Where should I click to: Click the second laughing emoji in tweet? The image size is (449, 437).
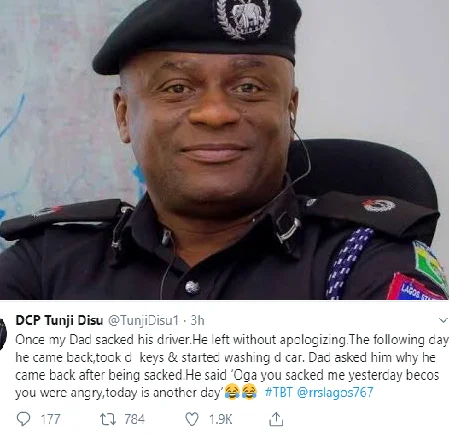(249, 392)
